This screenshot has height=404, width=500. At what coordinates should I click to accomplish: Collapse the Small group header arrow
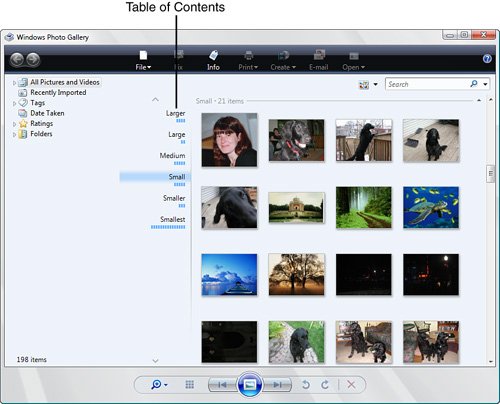479,100
